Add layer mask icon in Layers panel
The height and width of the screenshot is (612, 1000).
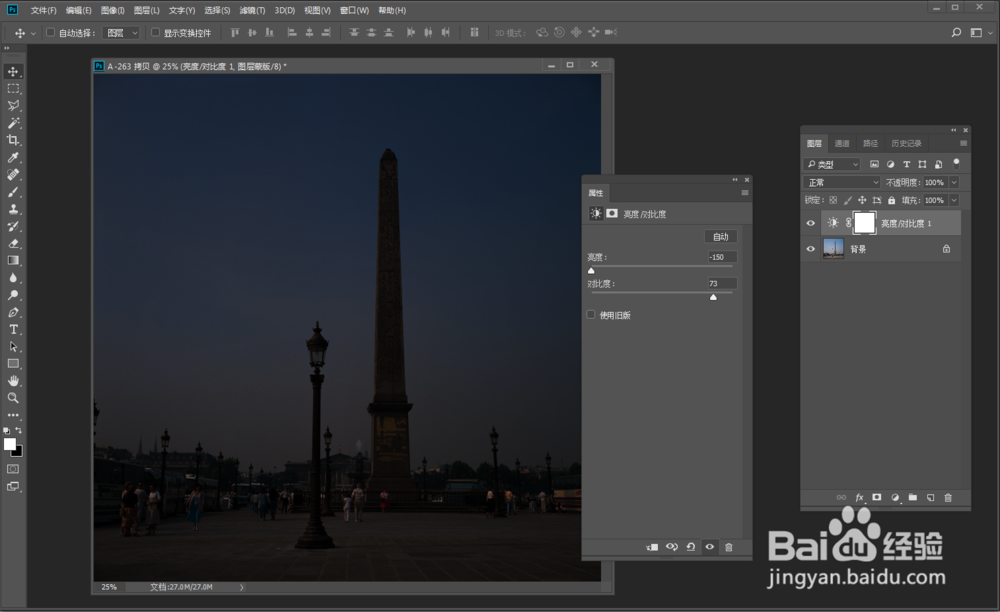(x=877, y=498)
